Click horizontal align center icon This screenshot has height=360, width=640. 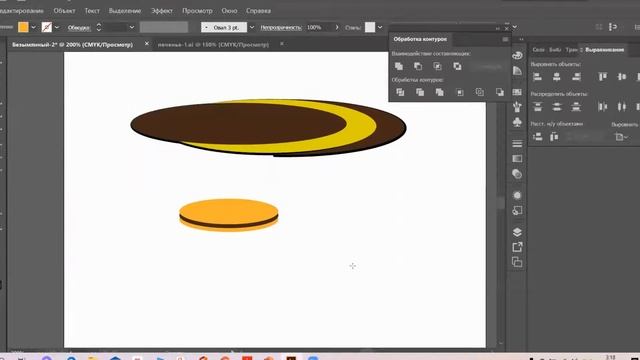pyautogui.click(x=557, y=77)
